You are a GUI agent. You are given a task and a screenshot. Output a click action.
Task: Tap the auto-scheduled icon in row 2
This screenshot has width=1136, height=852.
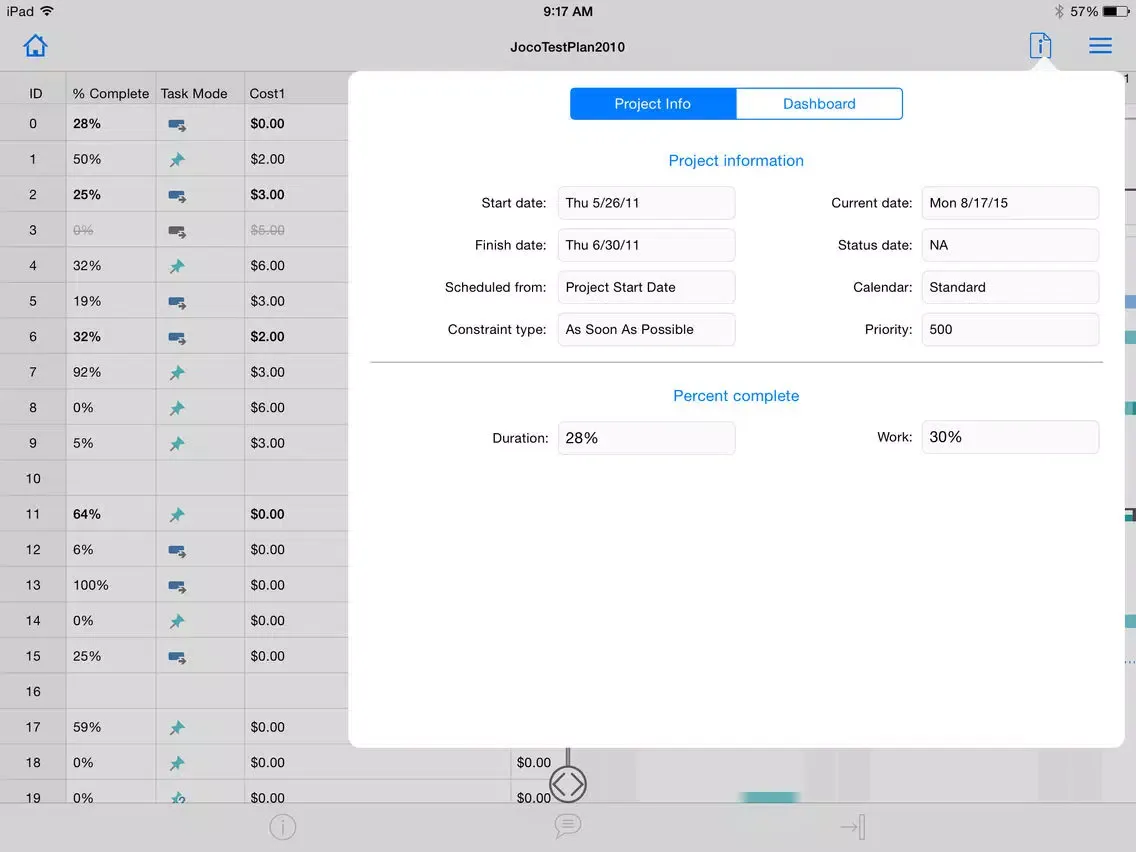pyautogui.click(x=177, y=196)
